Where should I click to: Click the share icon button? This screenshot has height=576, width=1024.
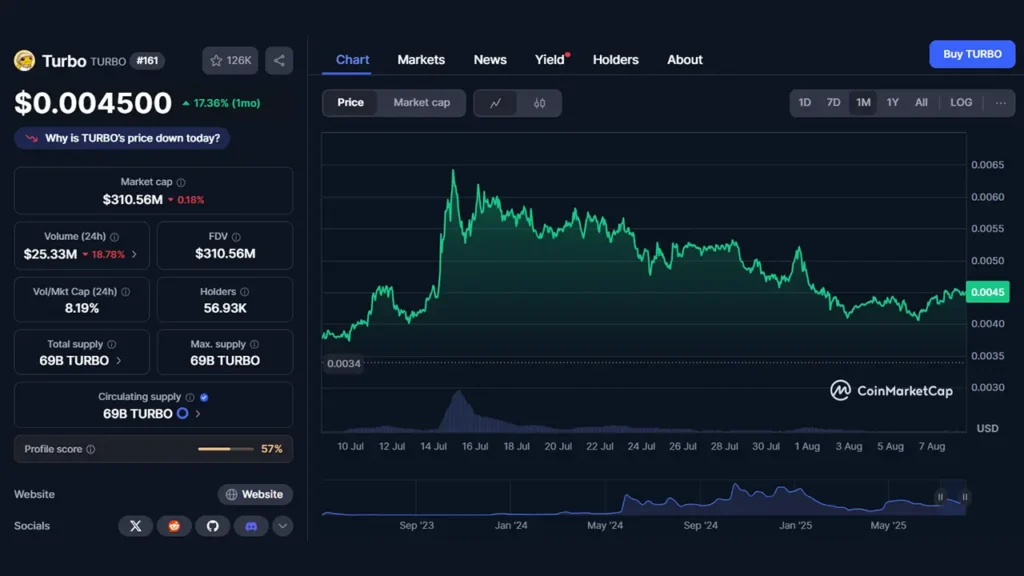[x=279, y=61]
